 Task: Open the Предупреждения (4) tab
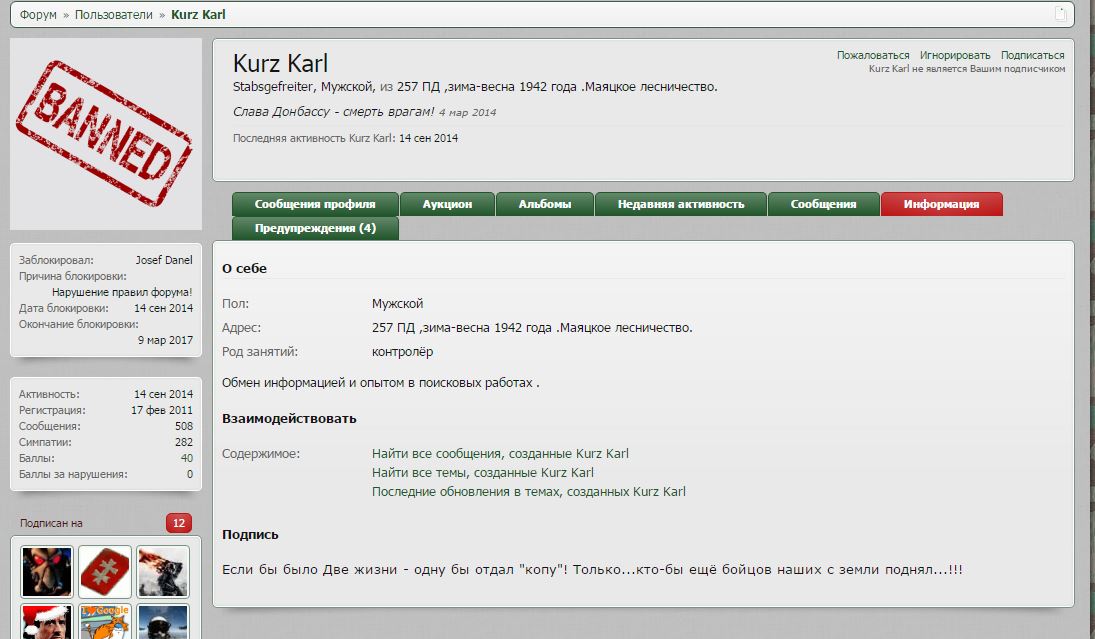pyautogui.click(x=315, y=228)
